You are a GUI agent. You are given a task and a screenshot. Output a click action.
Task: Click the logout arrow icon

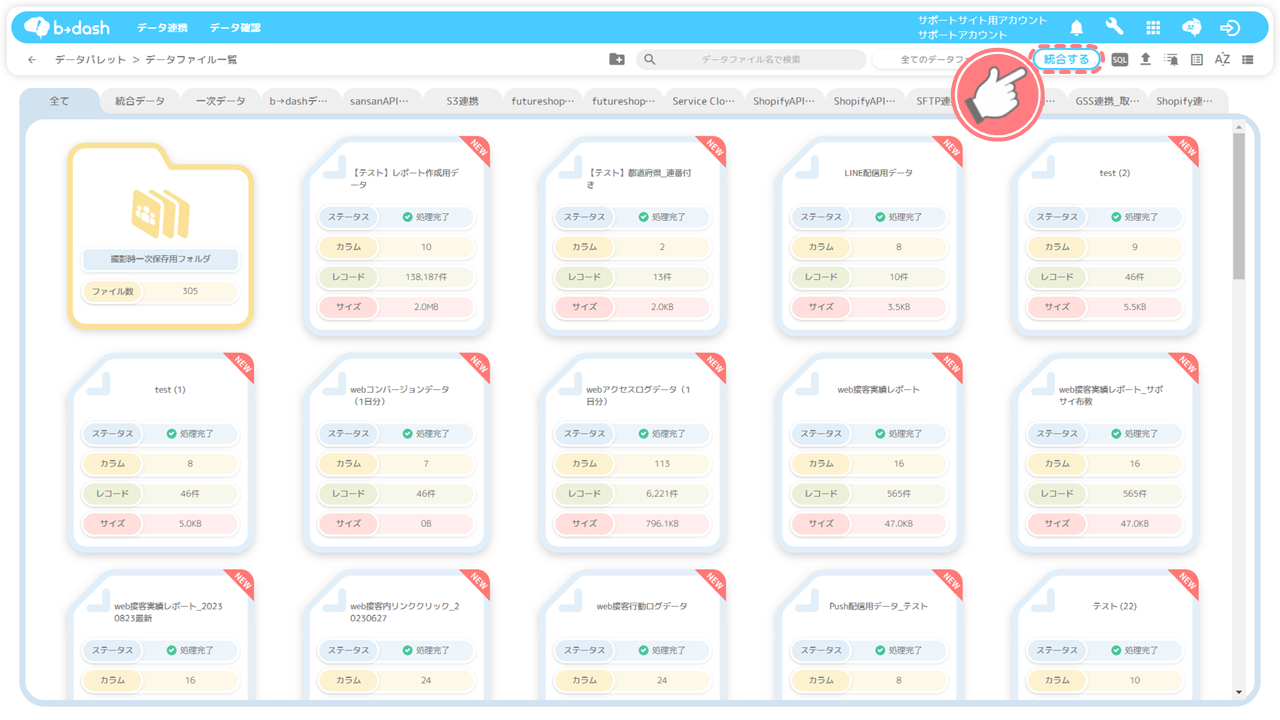click(x=1230, y=28)
